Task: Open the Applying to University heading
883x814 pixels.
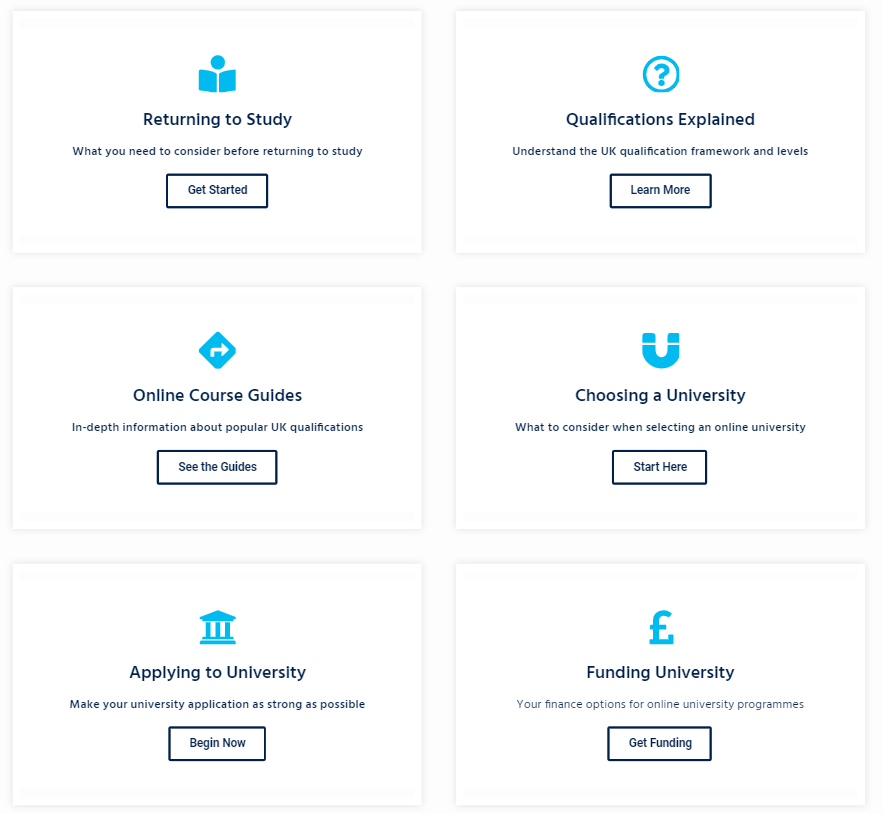Action: (x=217, y=673)
